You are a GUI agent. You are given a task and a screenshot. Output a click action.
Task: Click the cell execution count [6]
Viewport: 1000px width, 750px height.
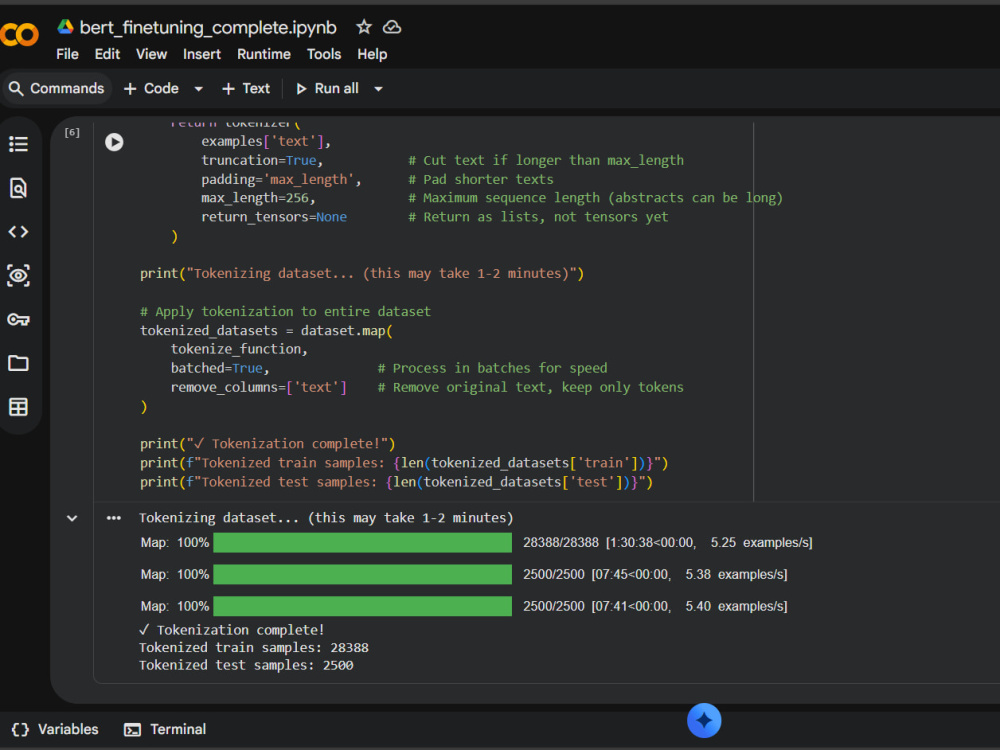(x=72, y=133)
